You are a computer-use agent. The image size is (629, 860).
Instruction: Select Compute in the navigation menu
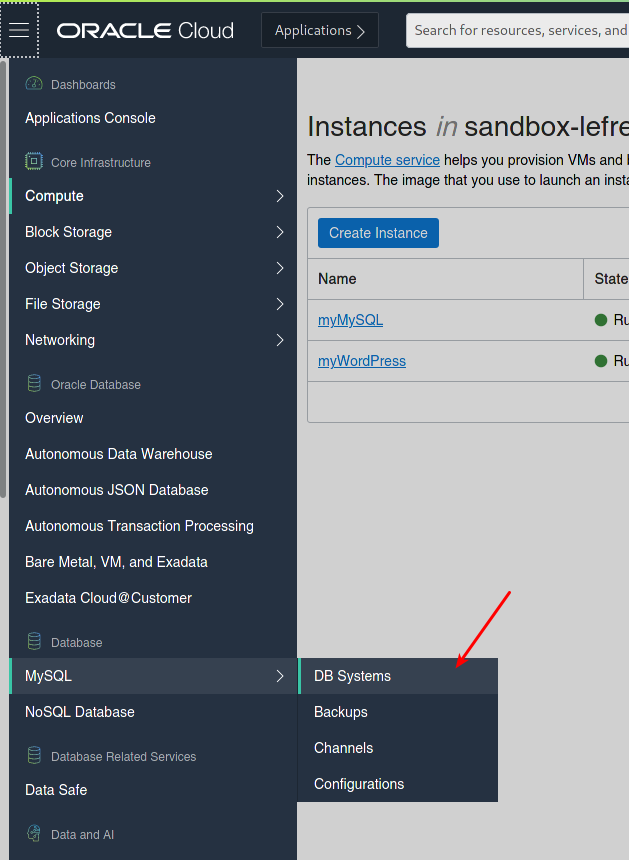click(153, 196)
